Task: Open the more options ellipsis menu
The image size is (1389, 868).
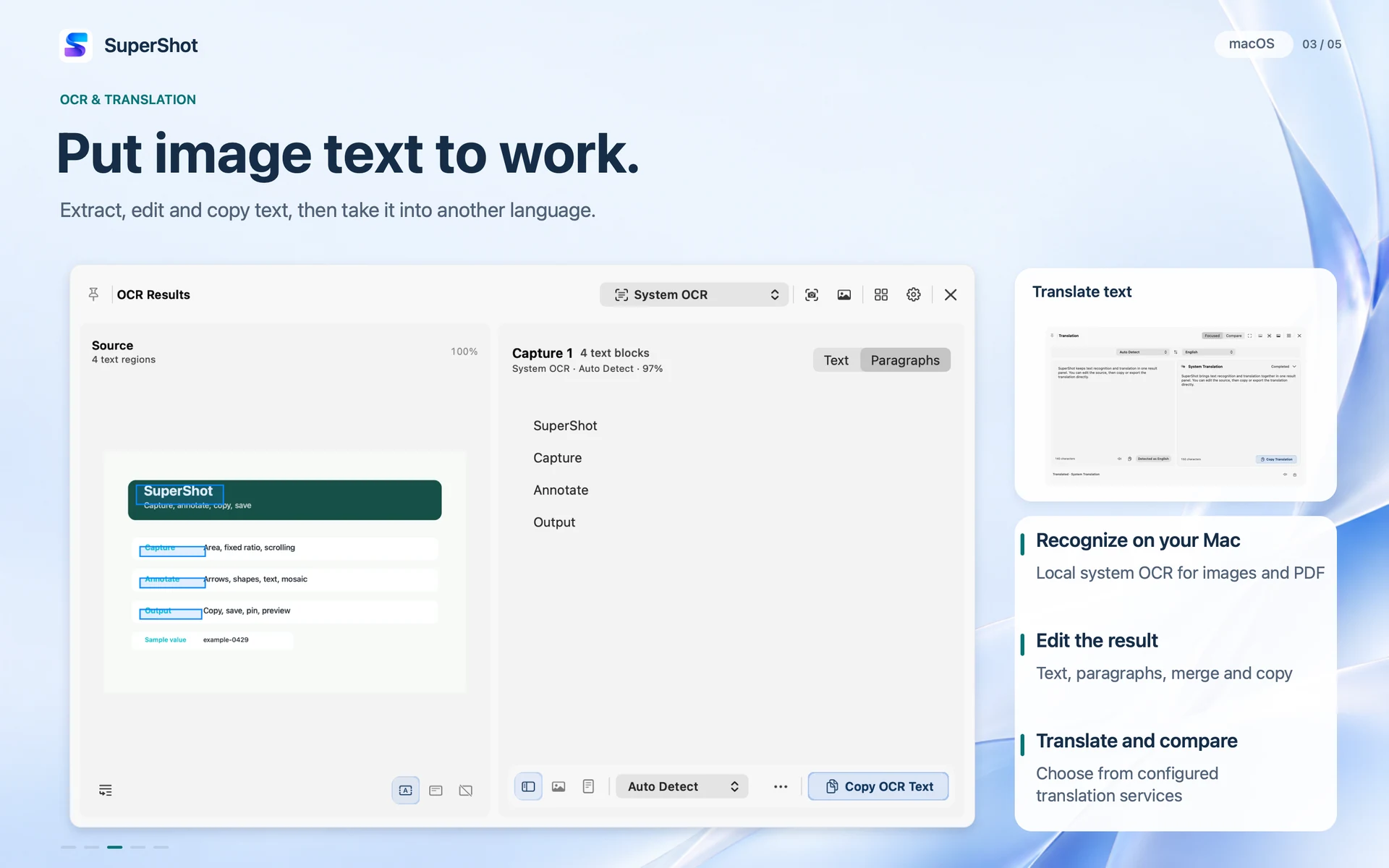Action: point(781,786)
